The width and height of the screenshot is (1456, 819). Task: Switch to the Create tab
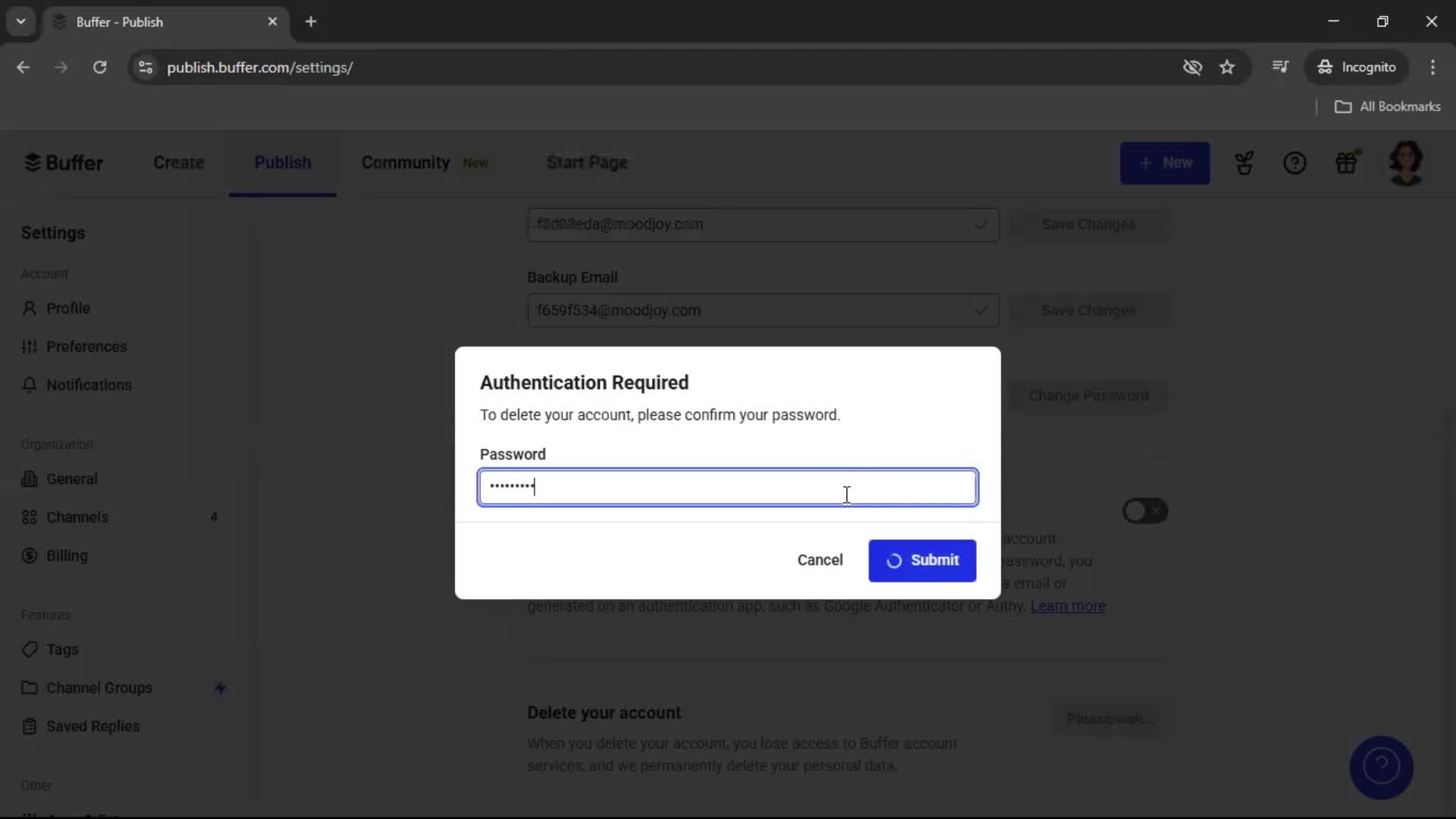[178, 162]
